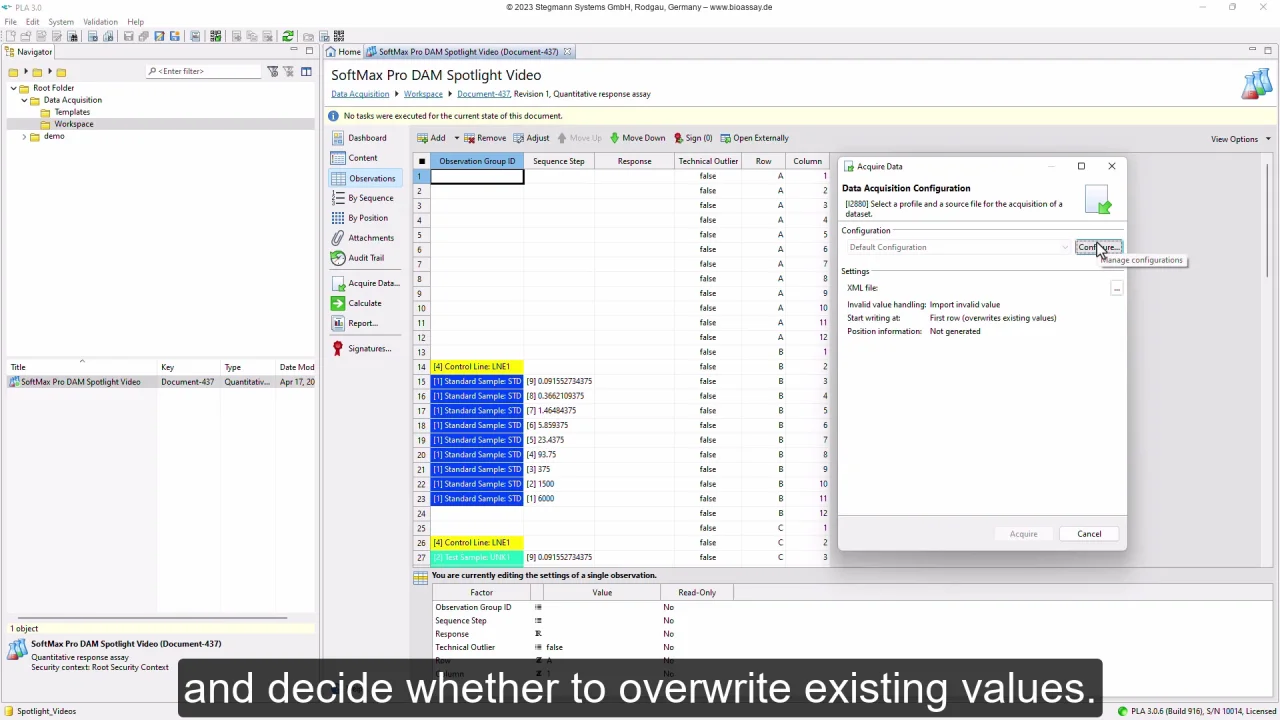Open the Attachments section
The height and width of the screenshot is (720, 1280).
362,238
